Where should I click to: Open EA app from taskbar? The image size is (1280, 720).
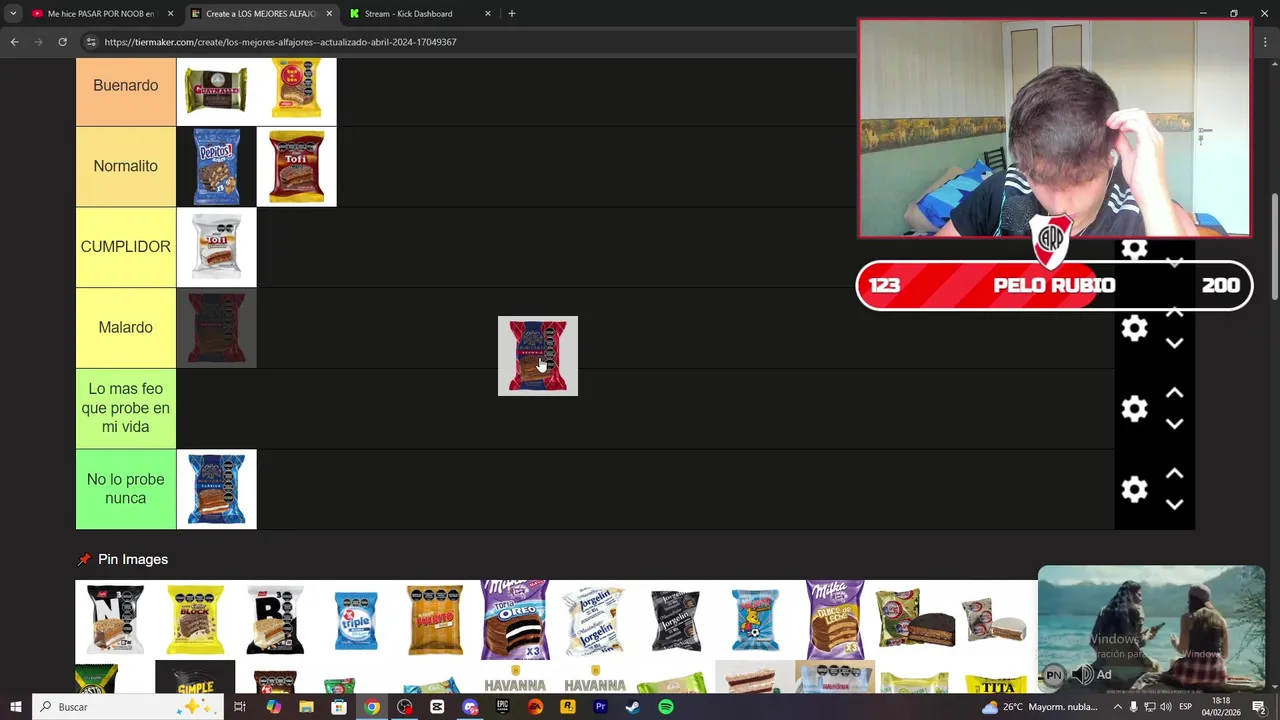tap(535, 707)
